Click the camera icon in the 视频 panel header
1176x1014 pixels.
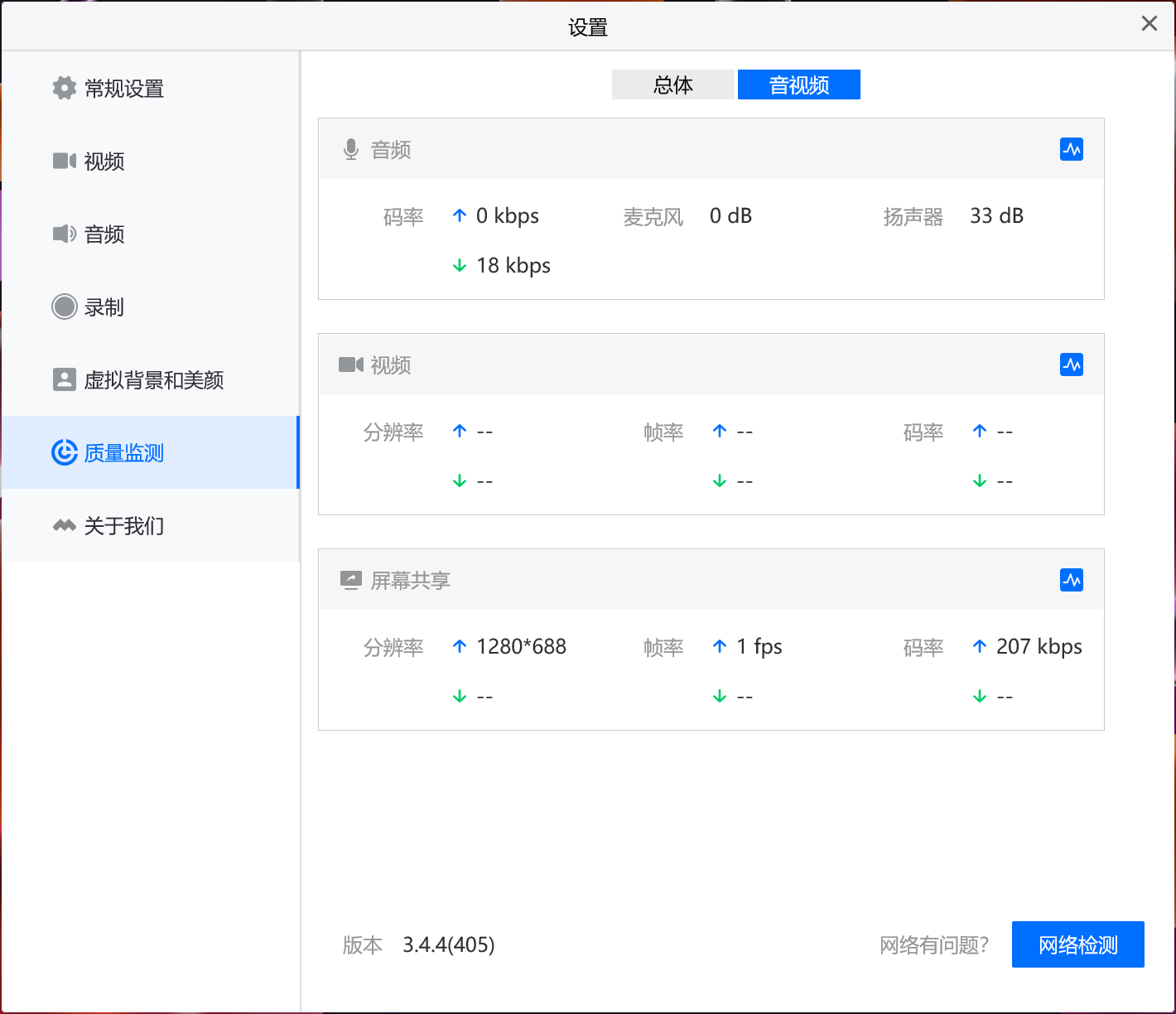[x=351, y=365]
